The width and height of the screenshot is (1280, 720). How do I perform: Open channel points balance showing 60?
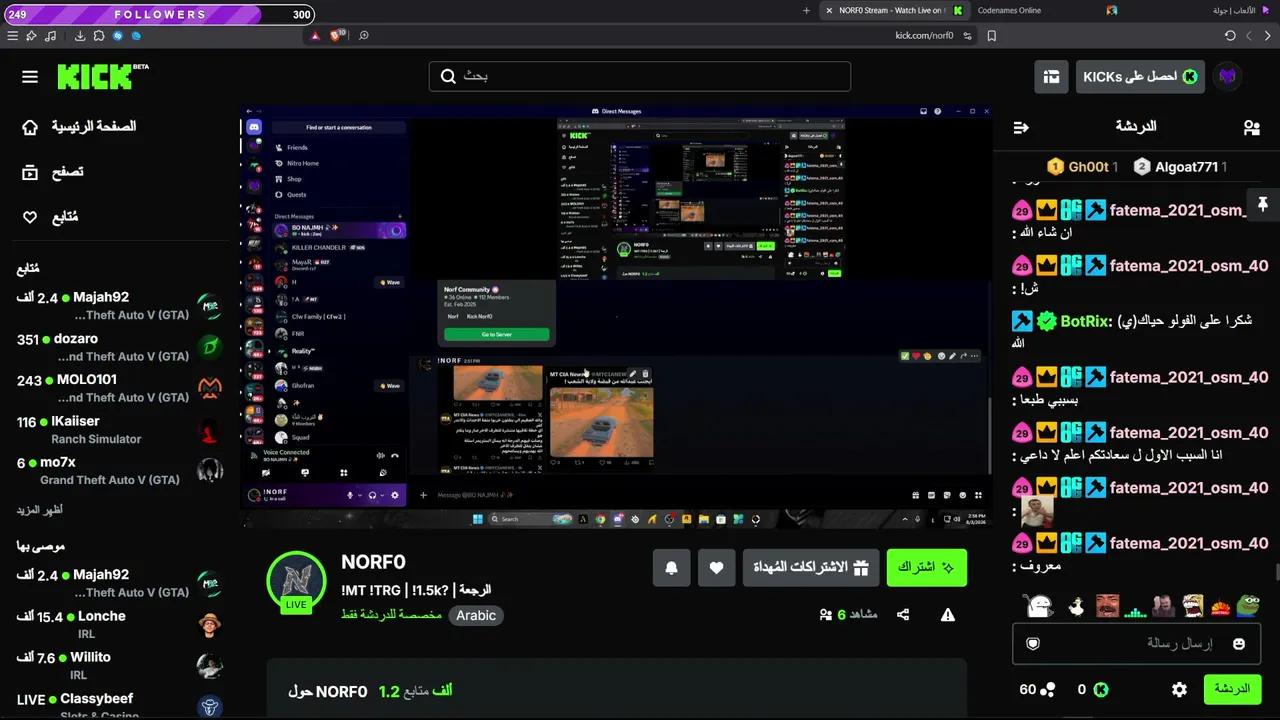coord(1037,689)
